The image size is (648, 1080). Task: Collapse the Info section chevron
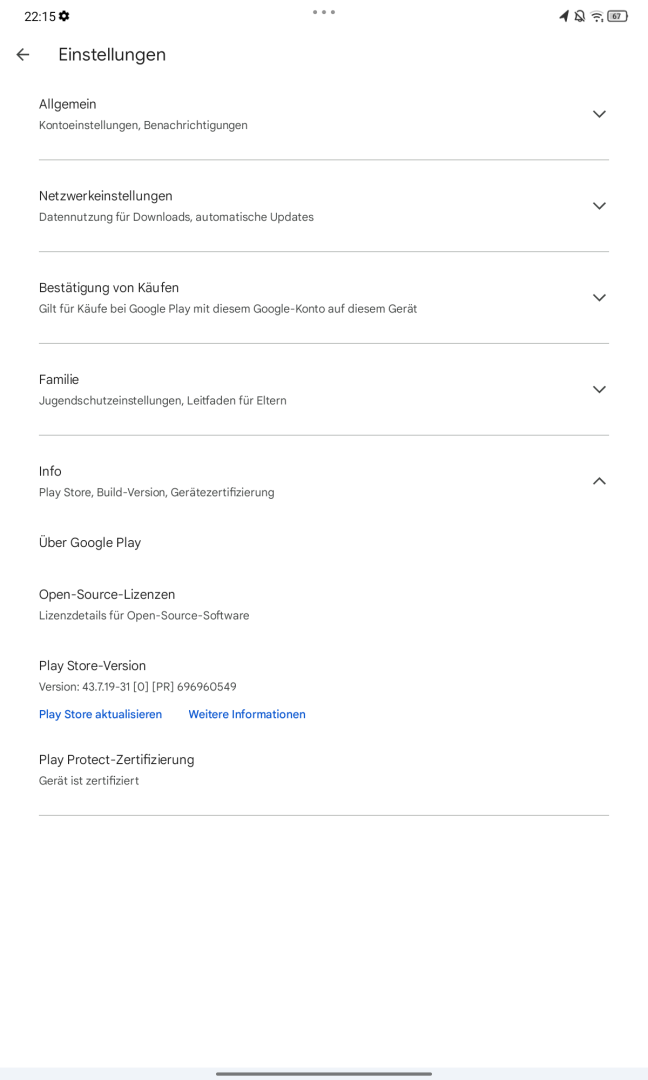coord(599,481)
